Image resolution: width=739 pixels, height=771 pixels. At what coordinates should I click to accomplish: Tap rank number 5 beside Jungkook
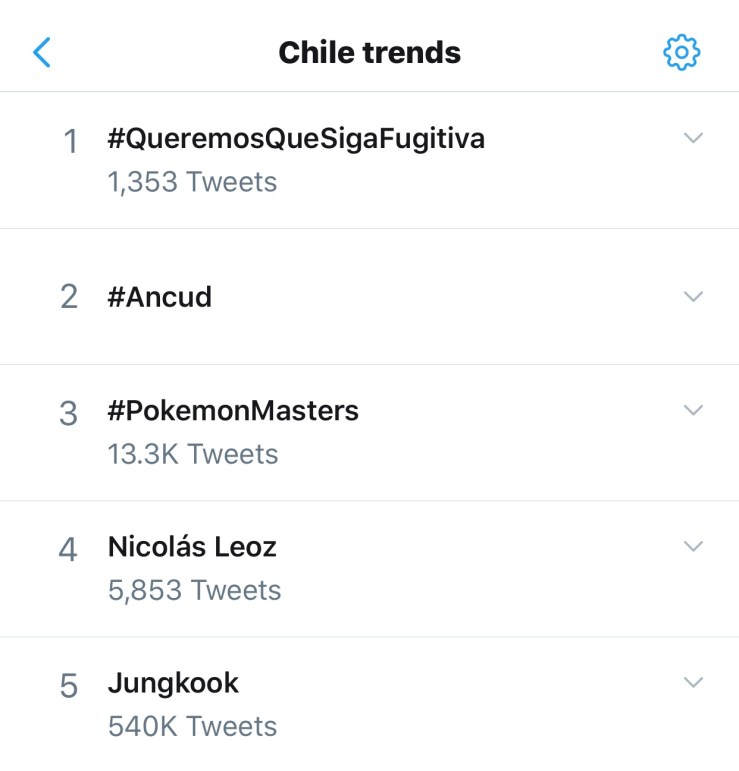click(68, 686)
